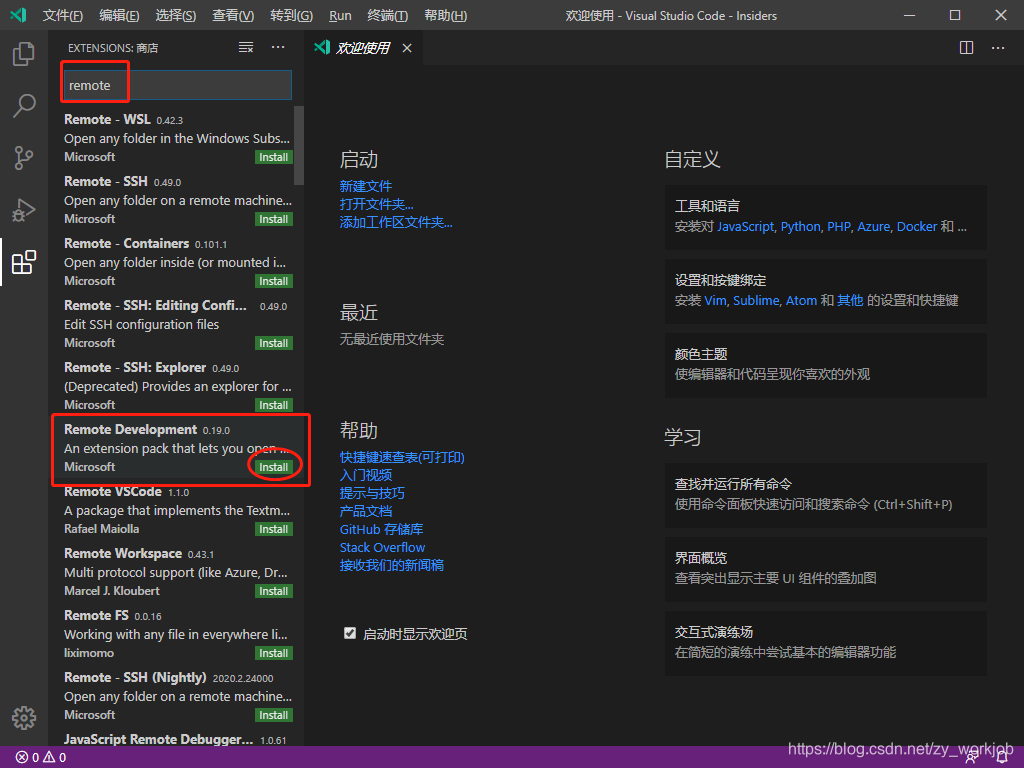1024x768 pixels.
Task: Click the Sublime keybinding link
Action: click(756, 300)
